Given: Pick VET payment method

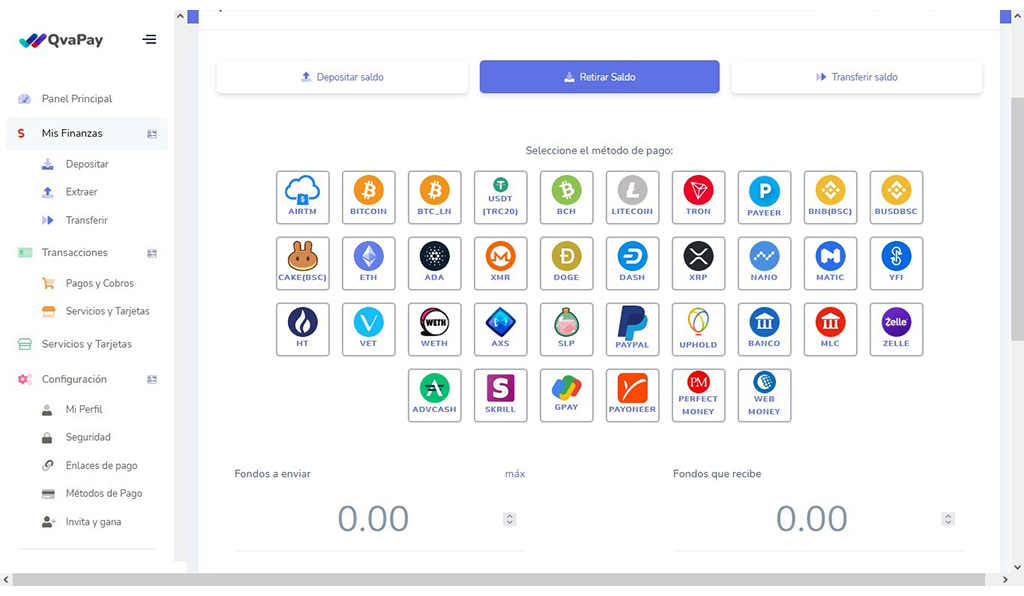Looking at the screenshot, I should click(x=368, y=329).
